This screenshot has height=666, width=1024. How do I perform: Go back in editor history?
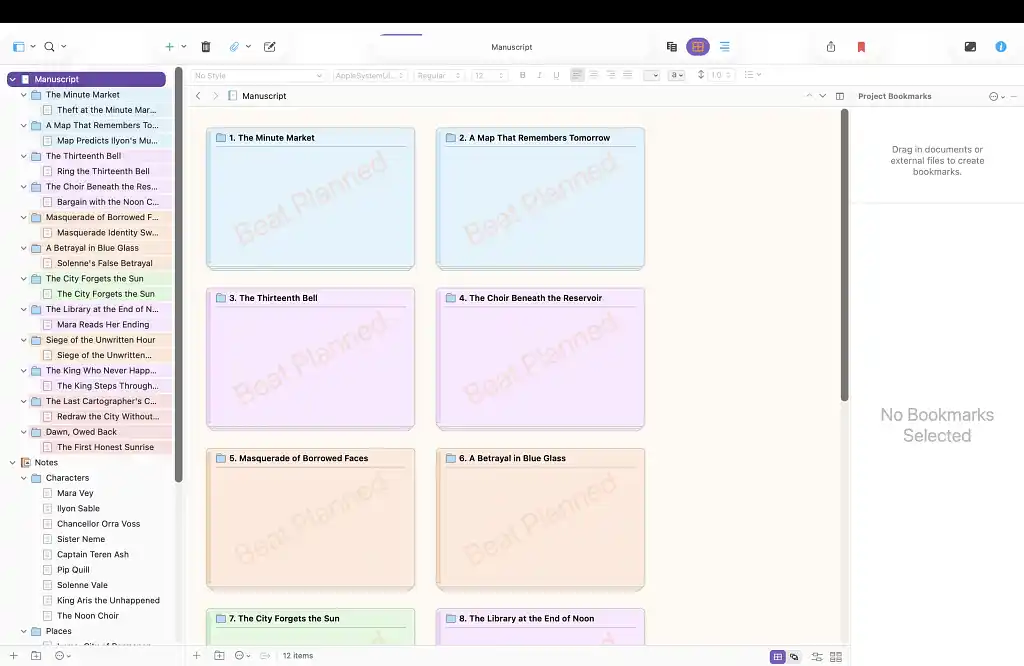pyautogui.click(x=198, y=96)
